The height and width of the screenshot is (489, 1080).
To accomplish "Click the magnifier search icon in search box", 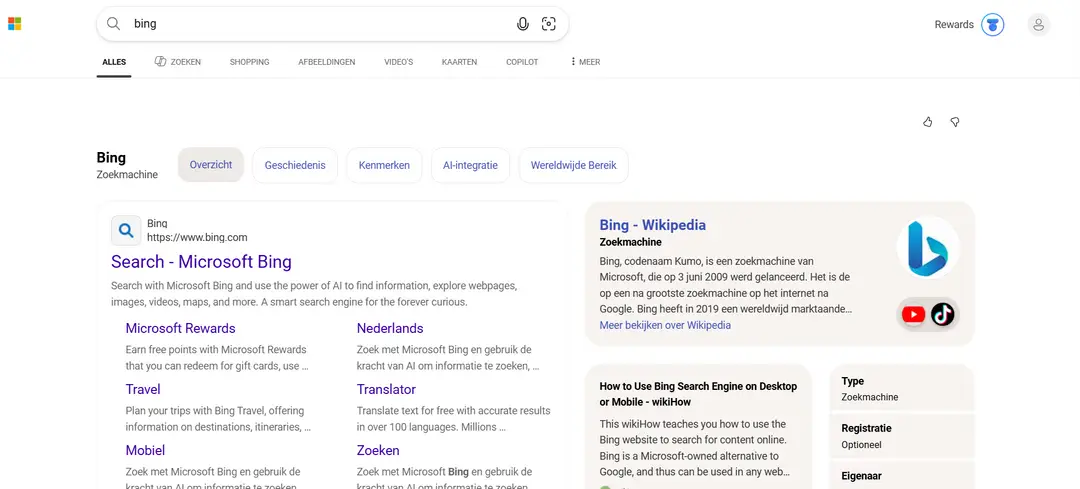I will tap(114, 24).
